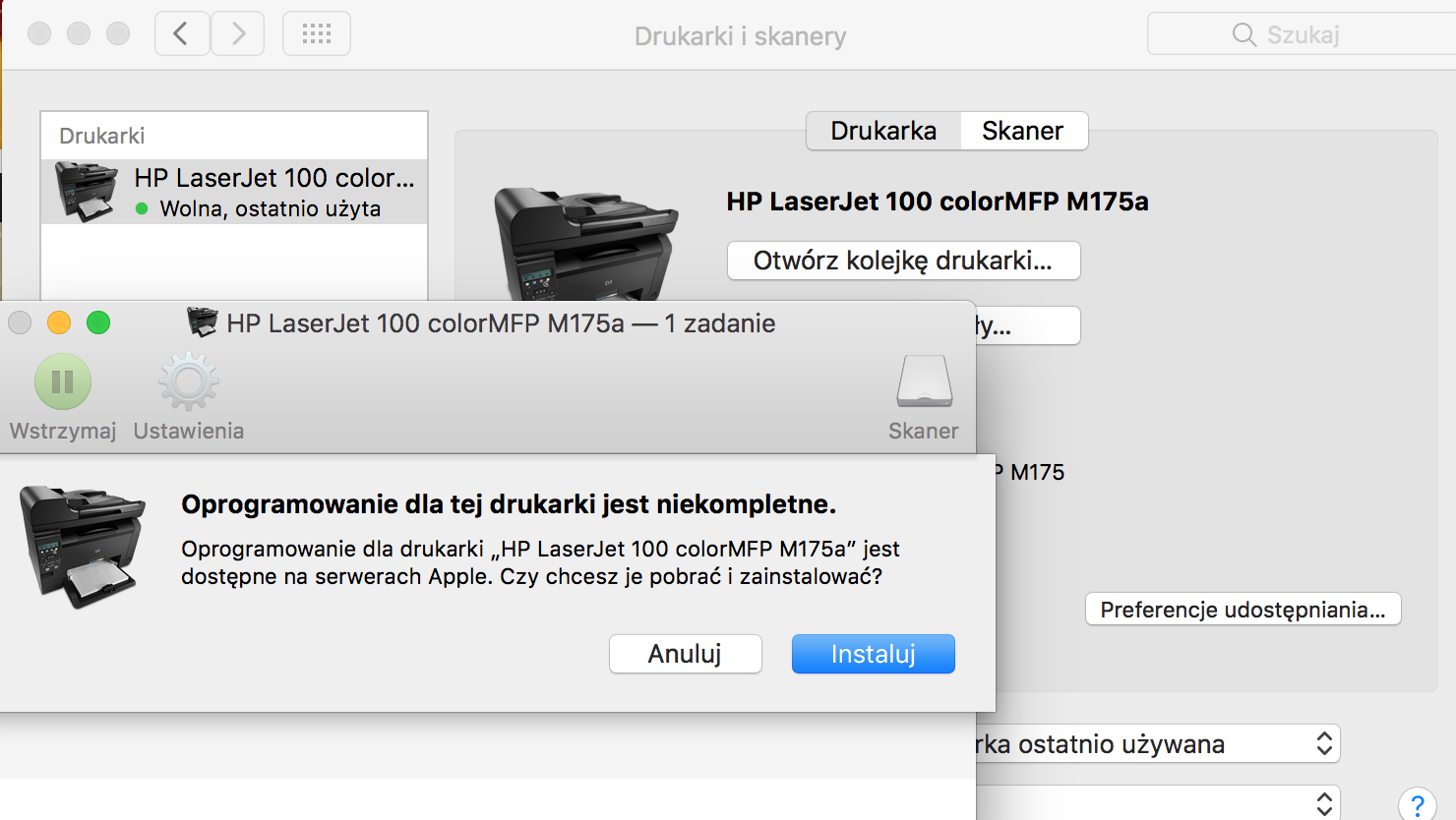The height and width of the screenshot is (820, 1456).
Task: Go back with the left navigation arrow
Action: click(181, 32)
